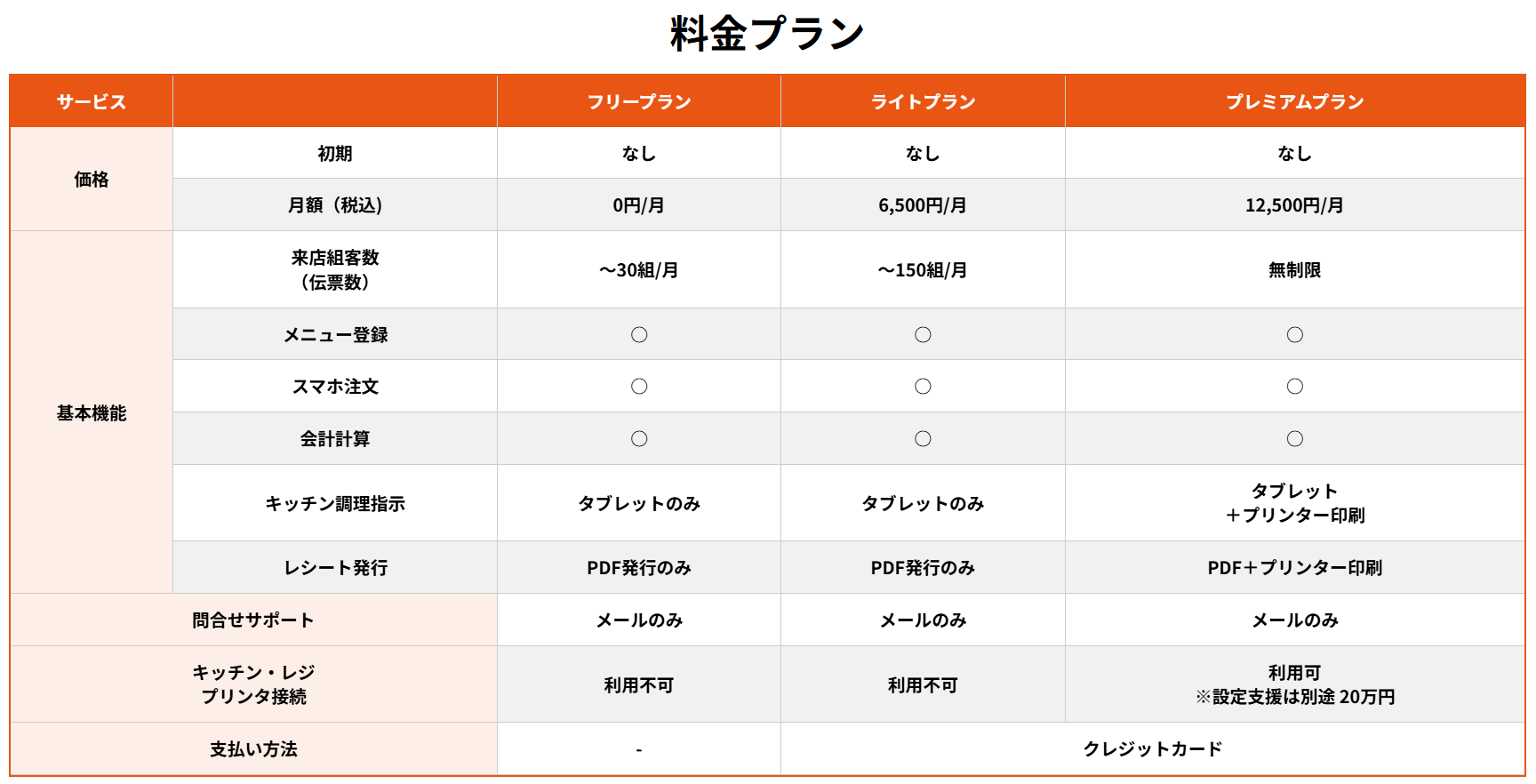Click the プレミアムプラン column header
This screenshot has width=1536, height=784.
click(1294, 101)
